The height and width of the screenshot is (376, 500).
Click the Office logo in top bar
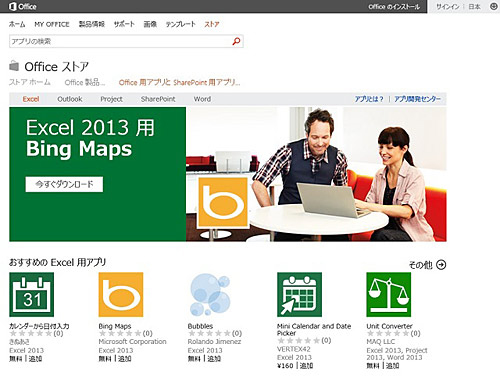(x=23, y=6)
